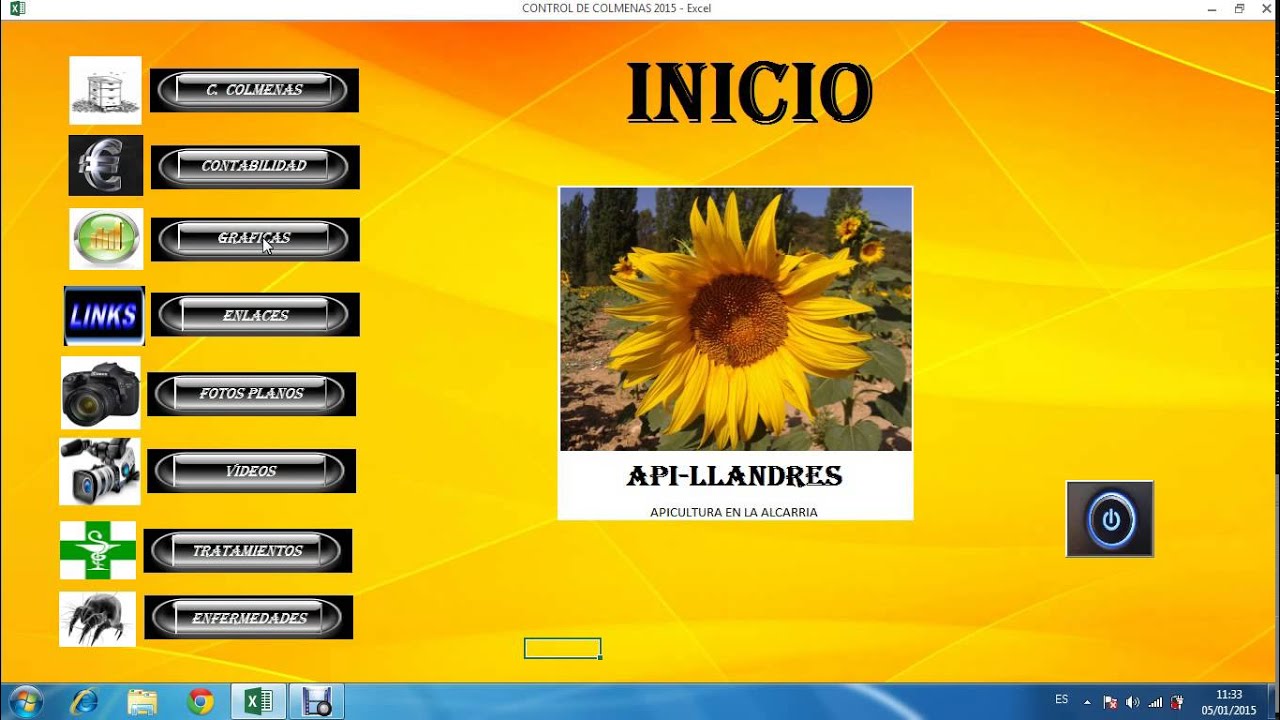Open the TRATAMIENTOS section

(x=248, y=551)
